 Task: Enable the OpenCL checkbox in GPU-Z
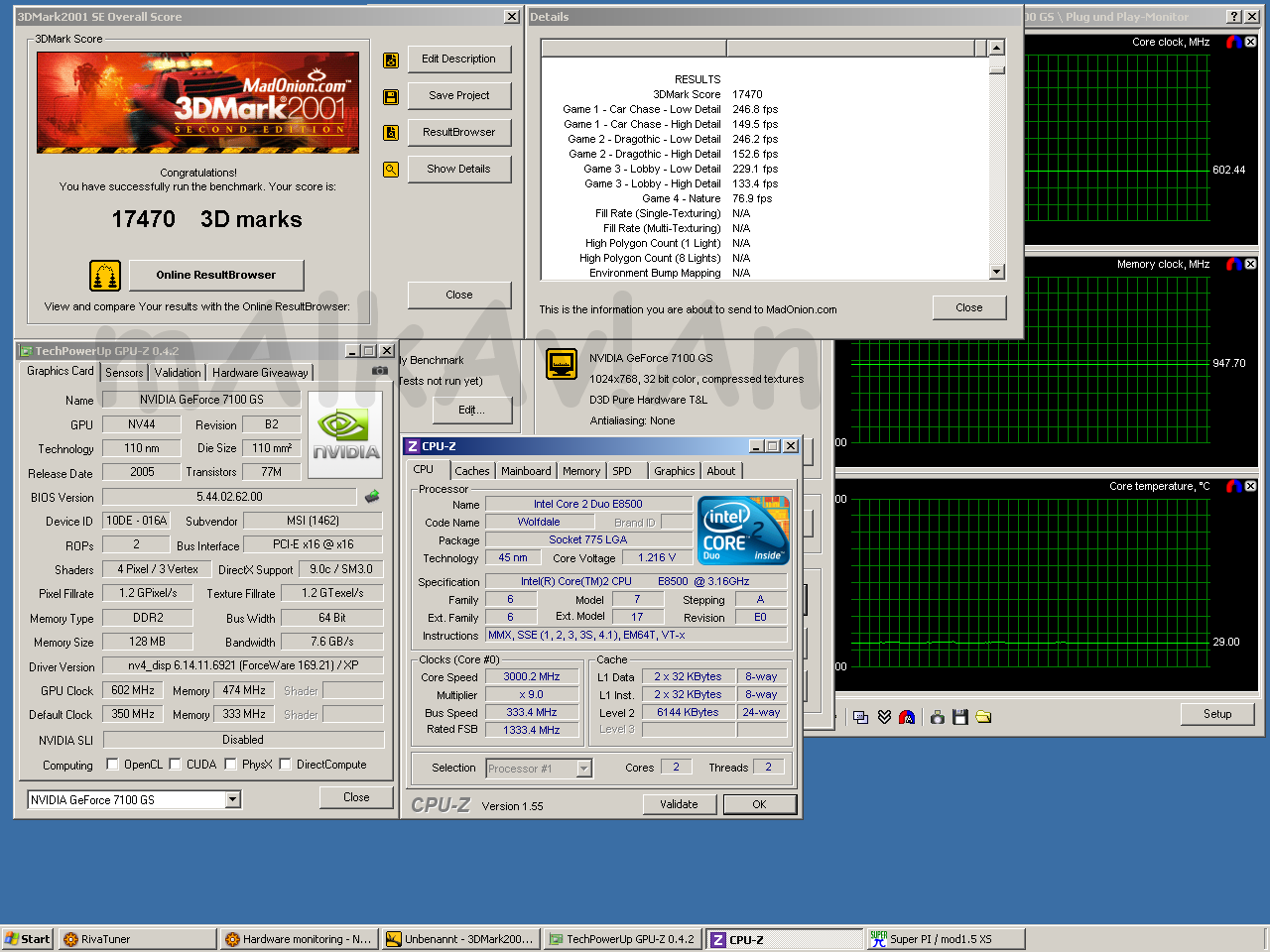(112, 765)
